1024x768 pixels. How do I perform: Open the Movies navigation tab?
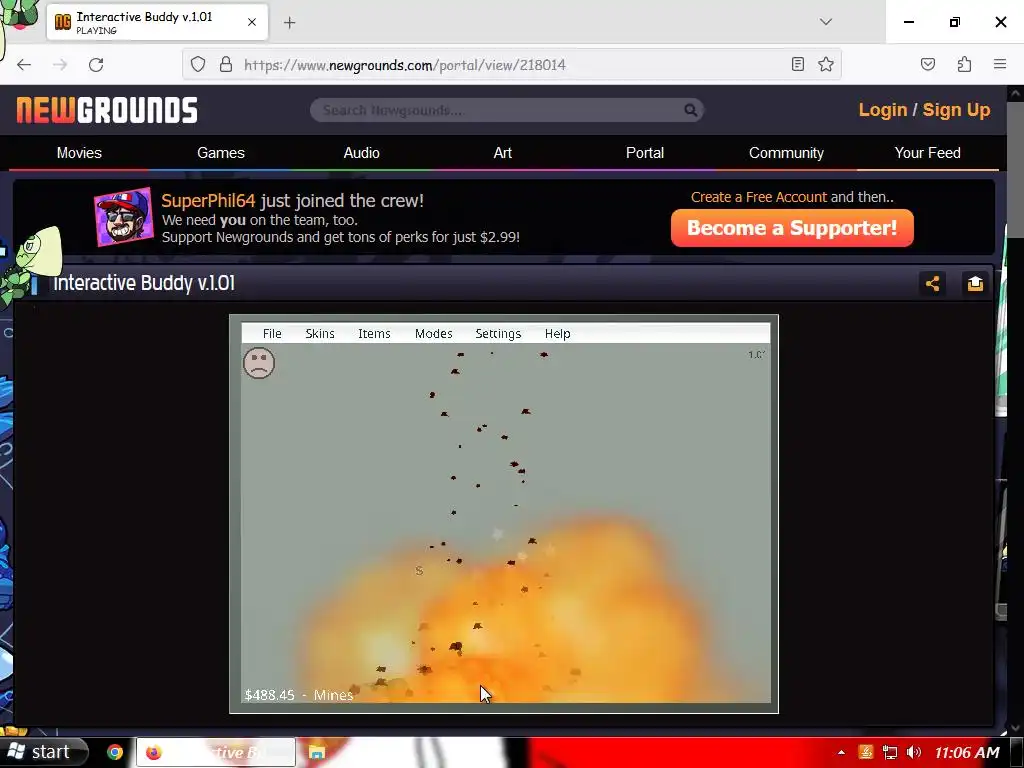(79, 153)
